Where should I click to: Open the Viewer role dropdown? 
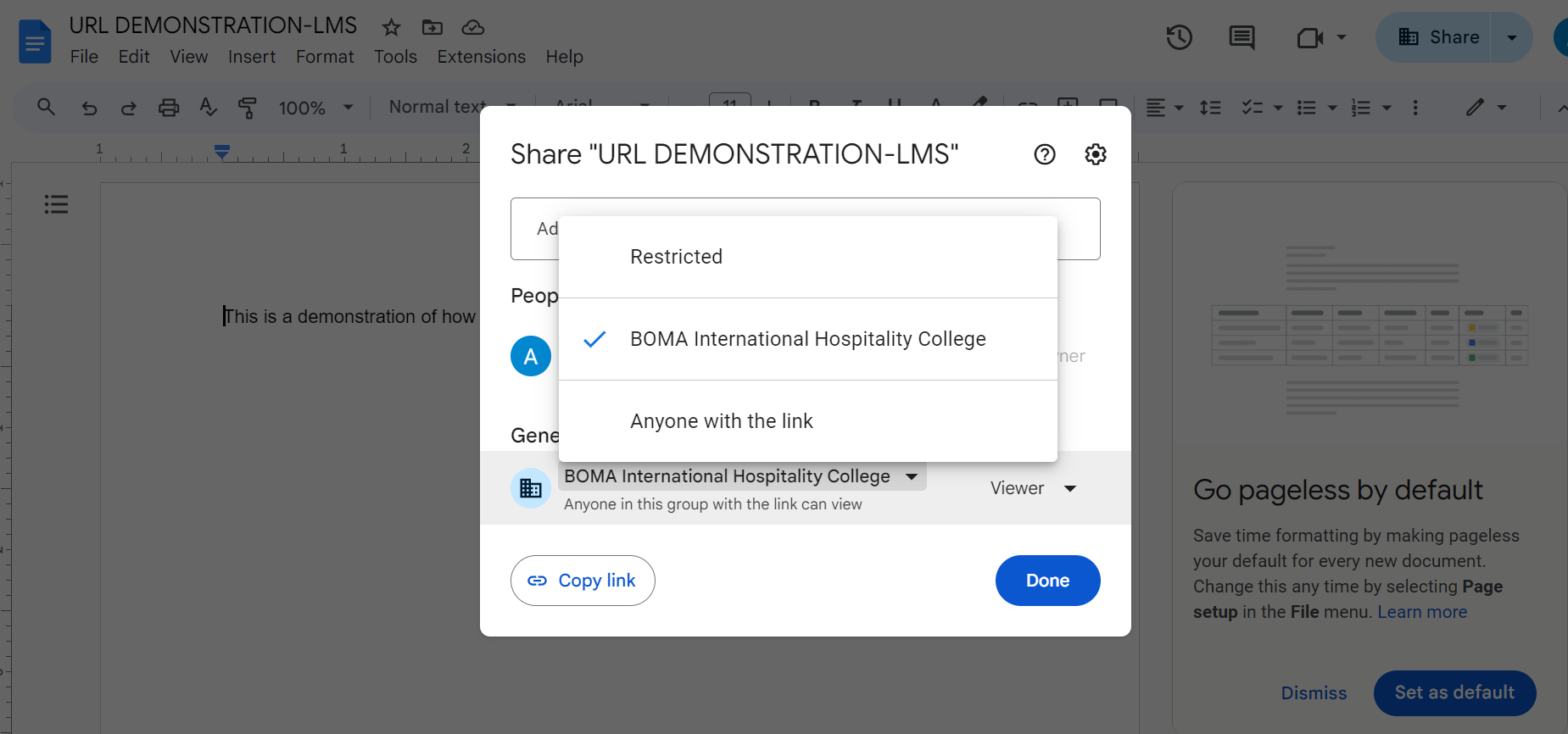pos(1034,488)
